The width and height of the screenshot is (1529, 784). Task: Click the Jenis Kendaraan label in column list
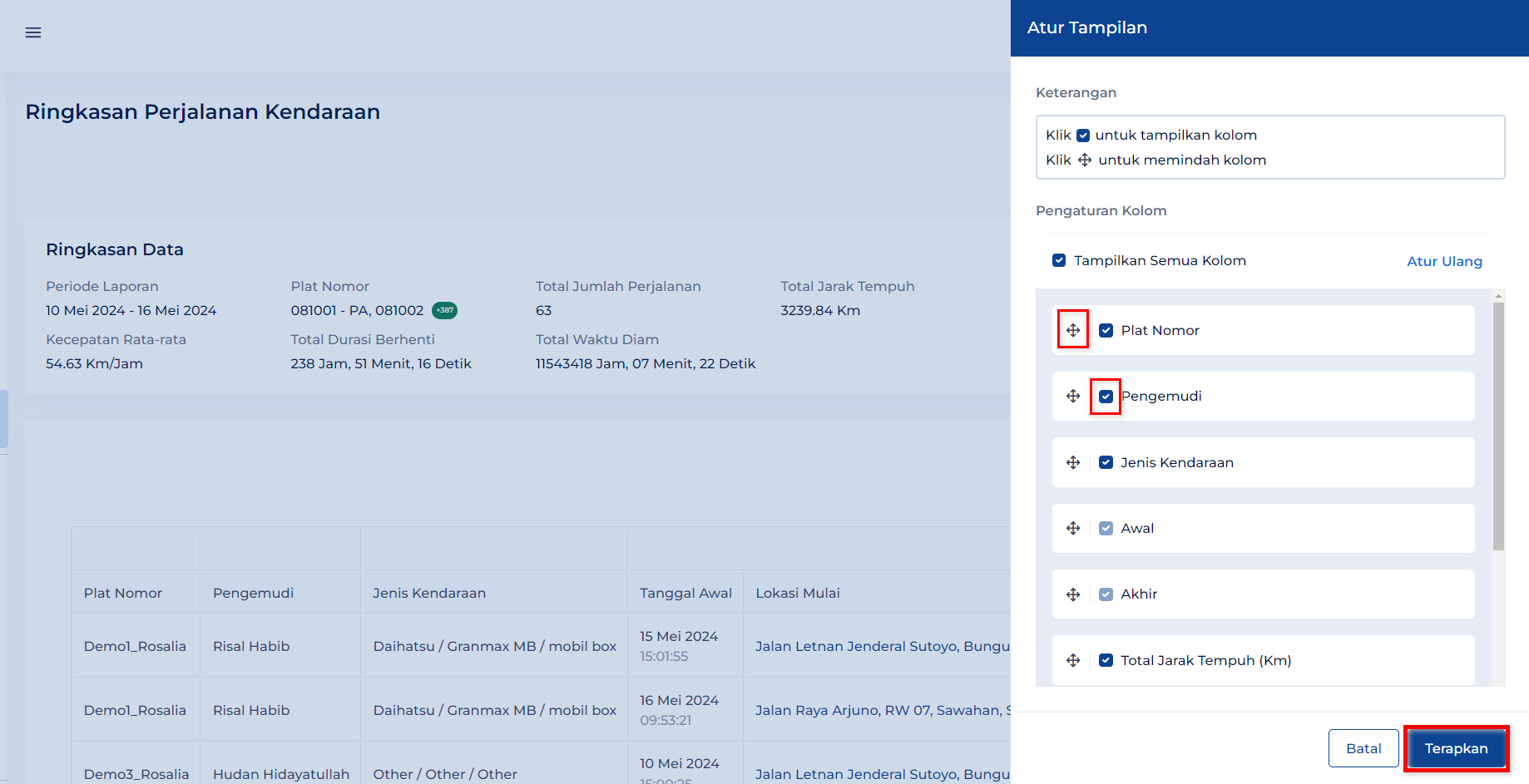(x=1177, y=462)
